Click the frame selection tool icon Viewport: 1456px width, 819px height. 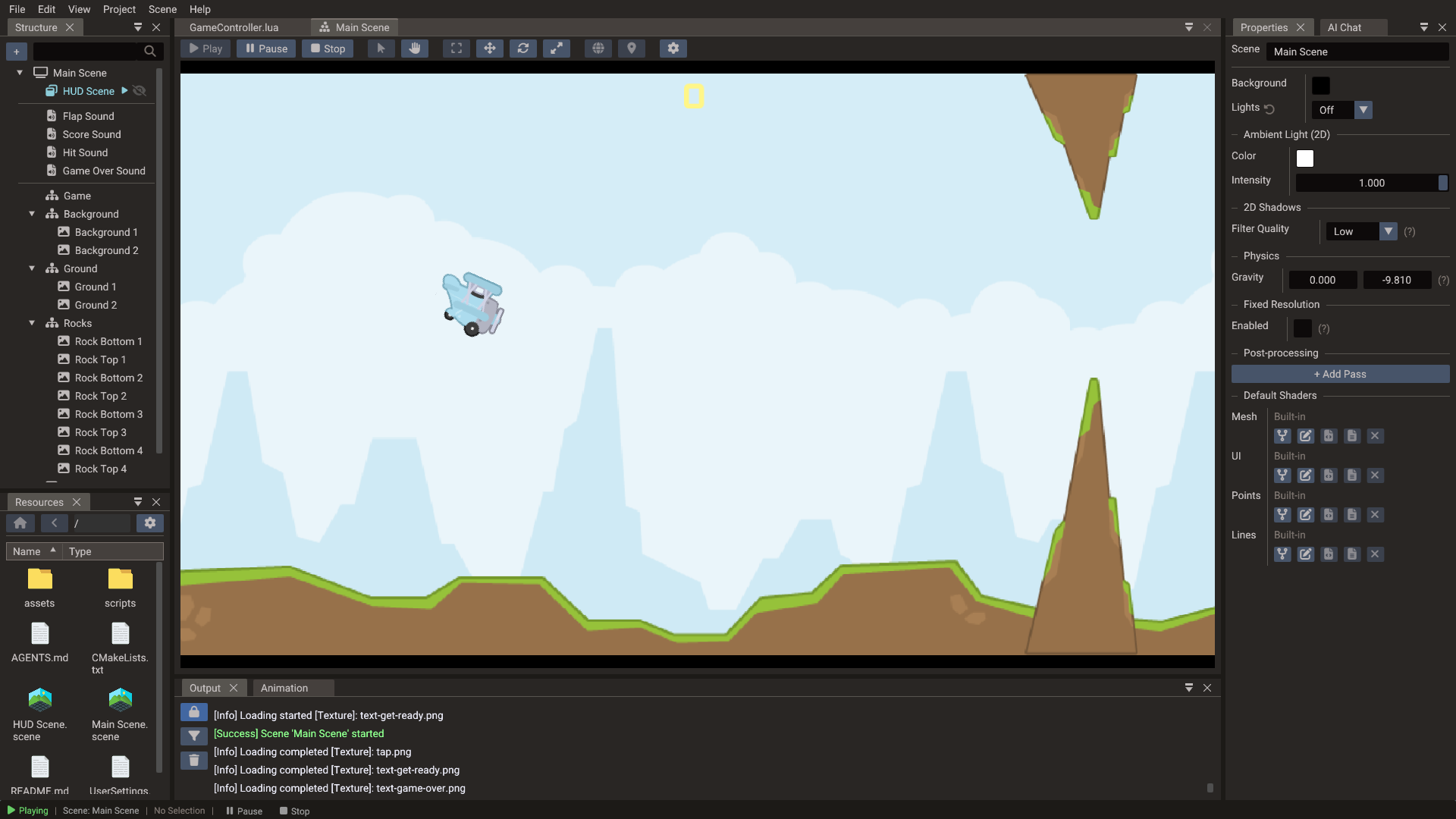pos(457,49)
